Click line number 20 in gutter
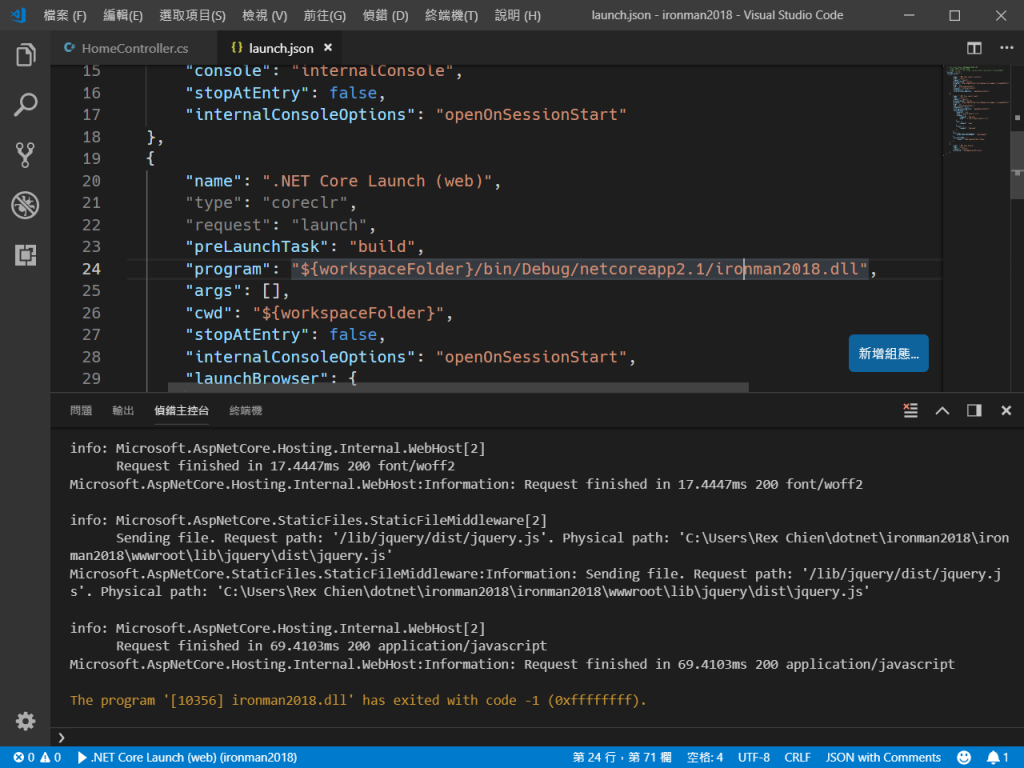 point(91,181)
